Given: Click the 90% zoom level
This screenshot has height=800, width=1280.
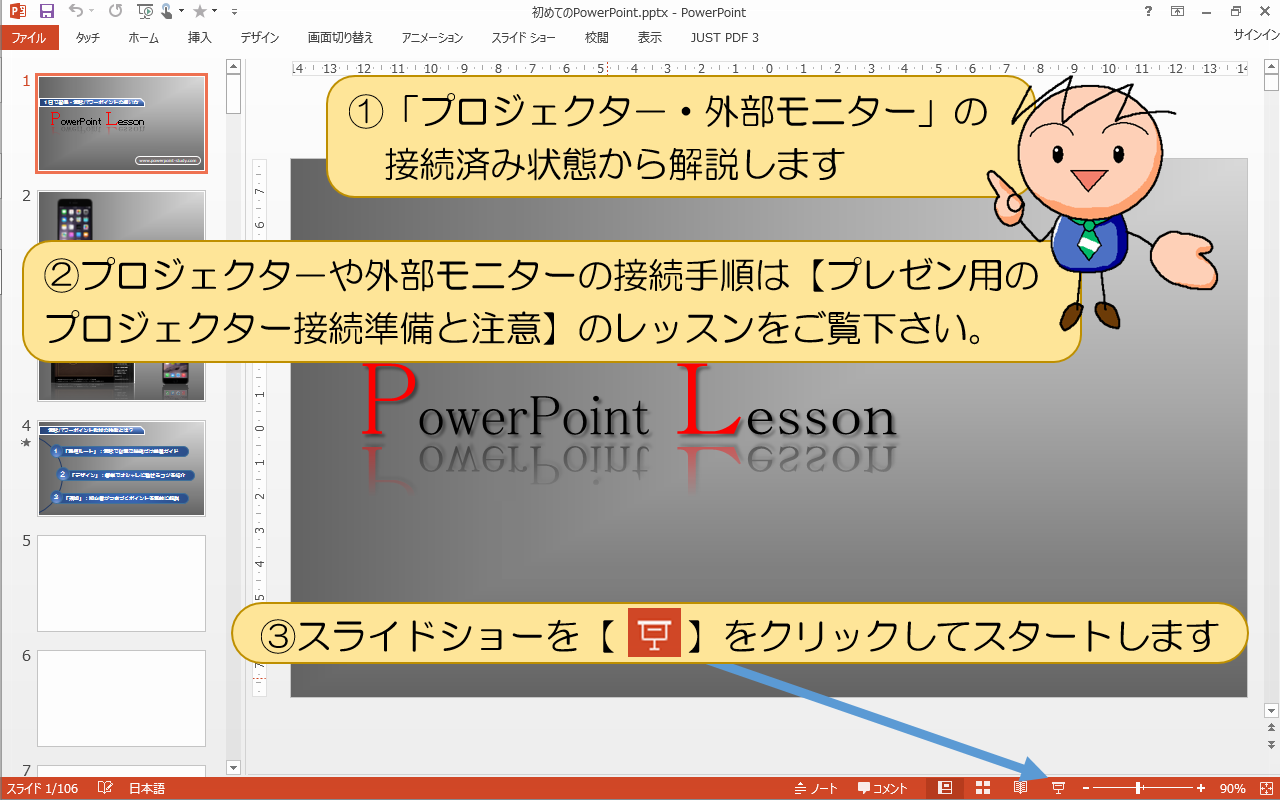Looking at the screenshot, I should click(x=1232, y=789).
